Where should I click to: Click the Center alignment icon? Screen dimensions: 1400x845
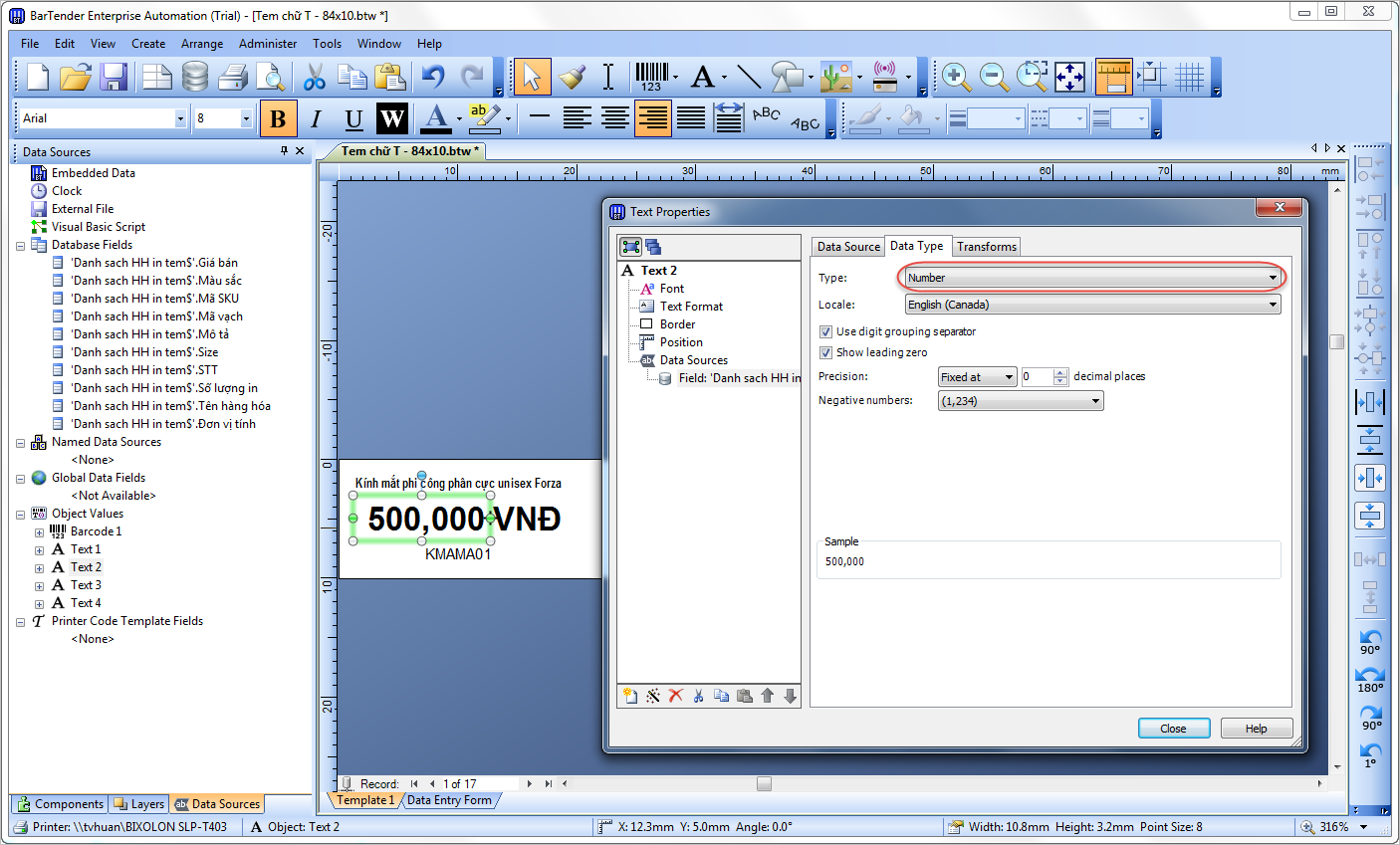(615, 118)
